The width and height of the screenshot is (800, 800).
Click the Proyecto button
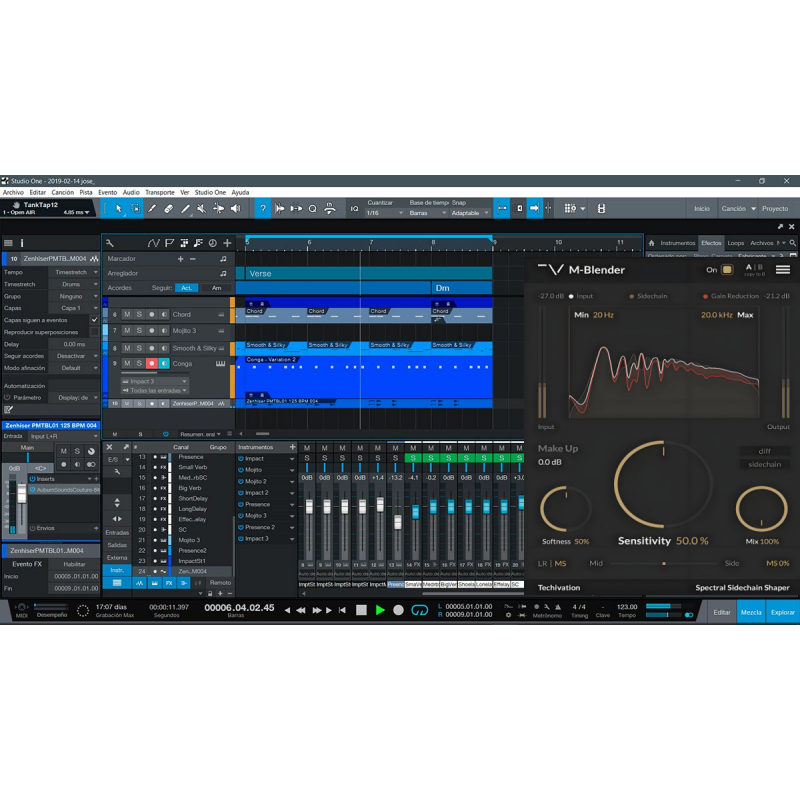pyautogui.click(x=775, y=209)
